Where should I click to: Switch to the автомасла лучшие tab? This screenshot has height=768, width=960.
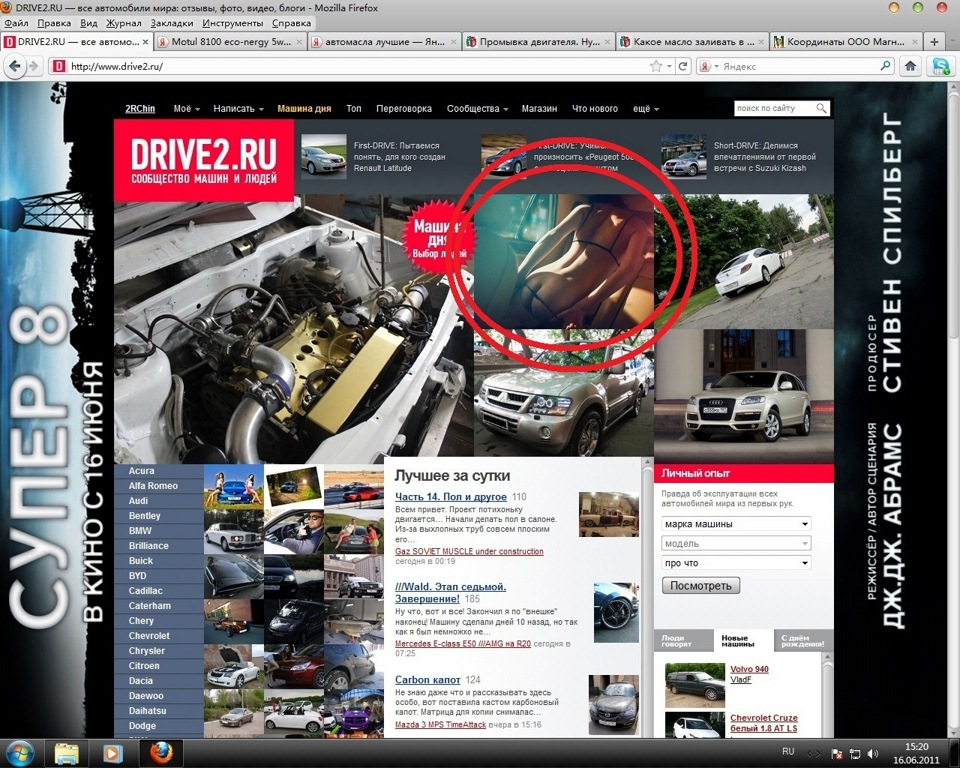pos(383,42)
